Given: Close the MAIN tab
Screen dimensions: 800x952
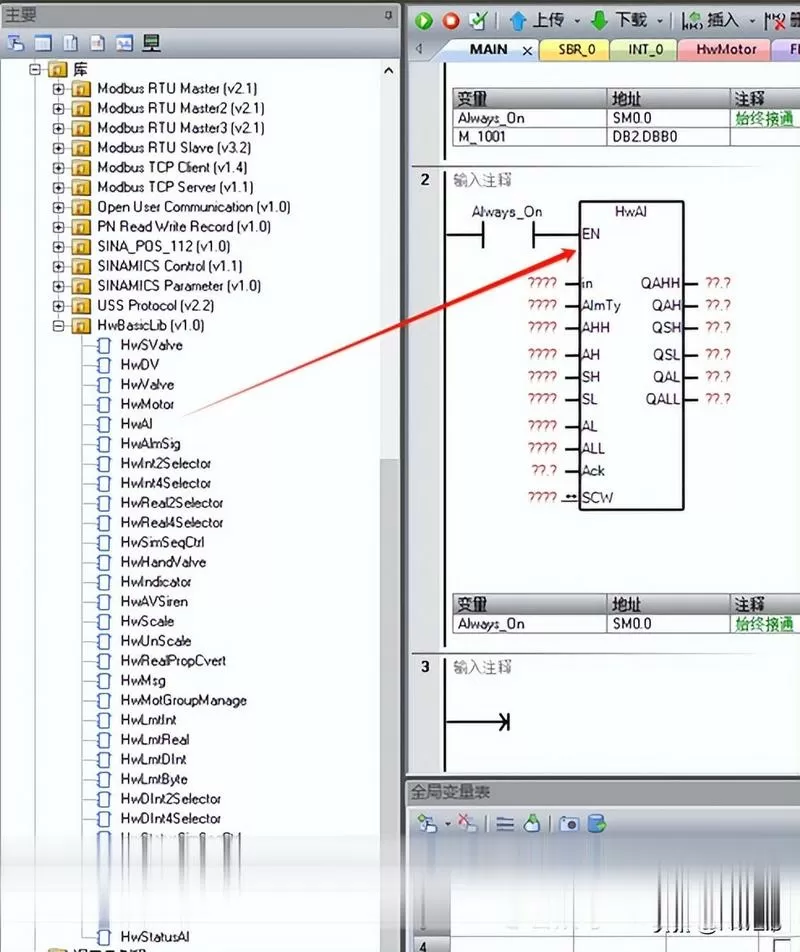Looking at the screenshot, I should point(527,50).
